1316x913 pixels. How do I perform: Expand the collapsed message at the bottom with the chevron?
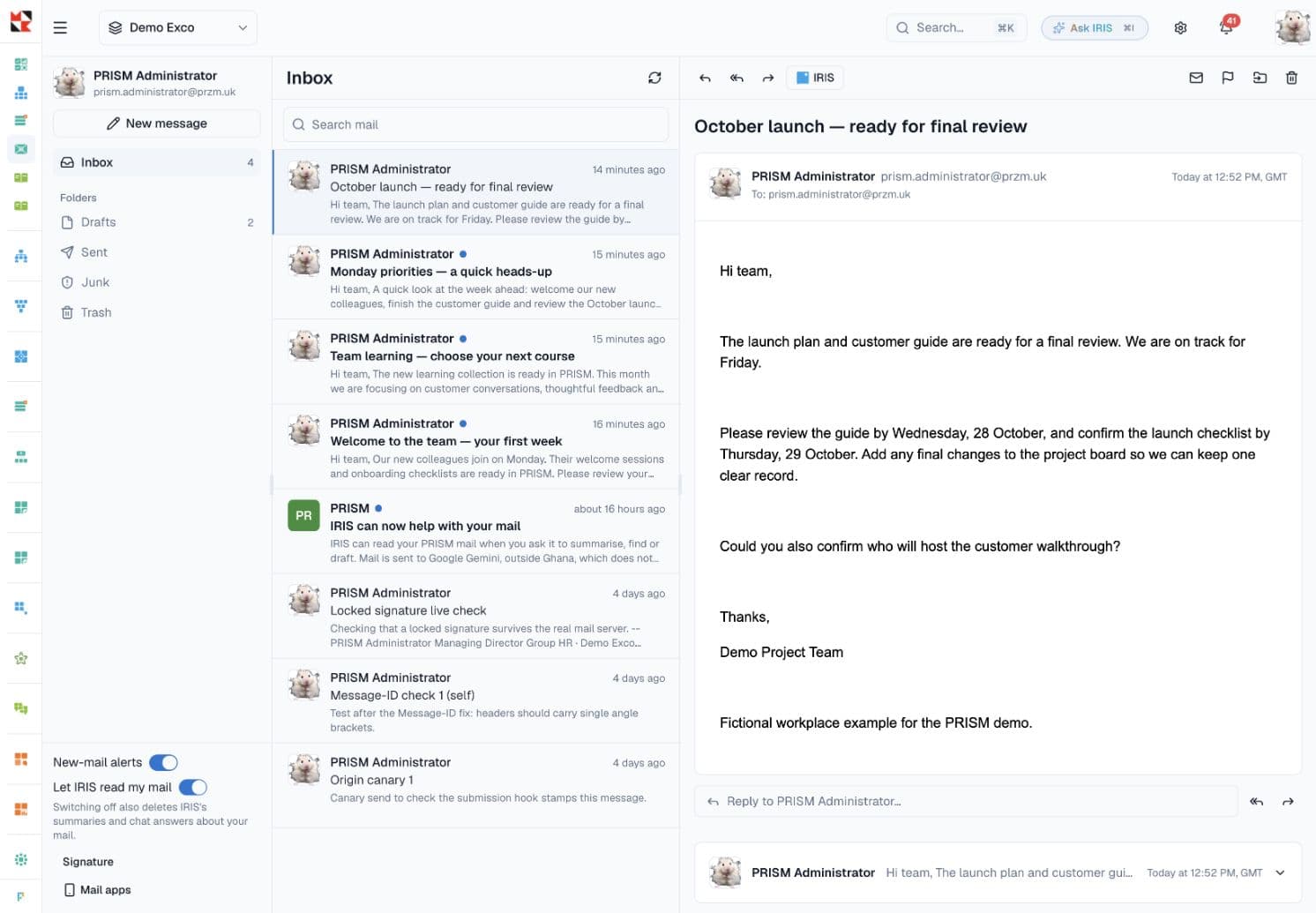click(1280, 872)
